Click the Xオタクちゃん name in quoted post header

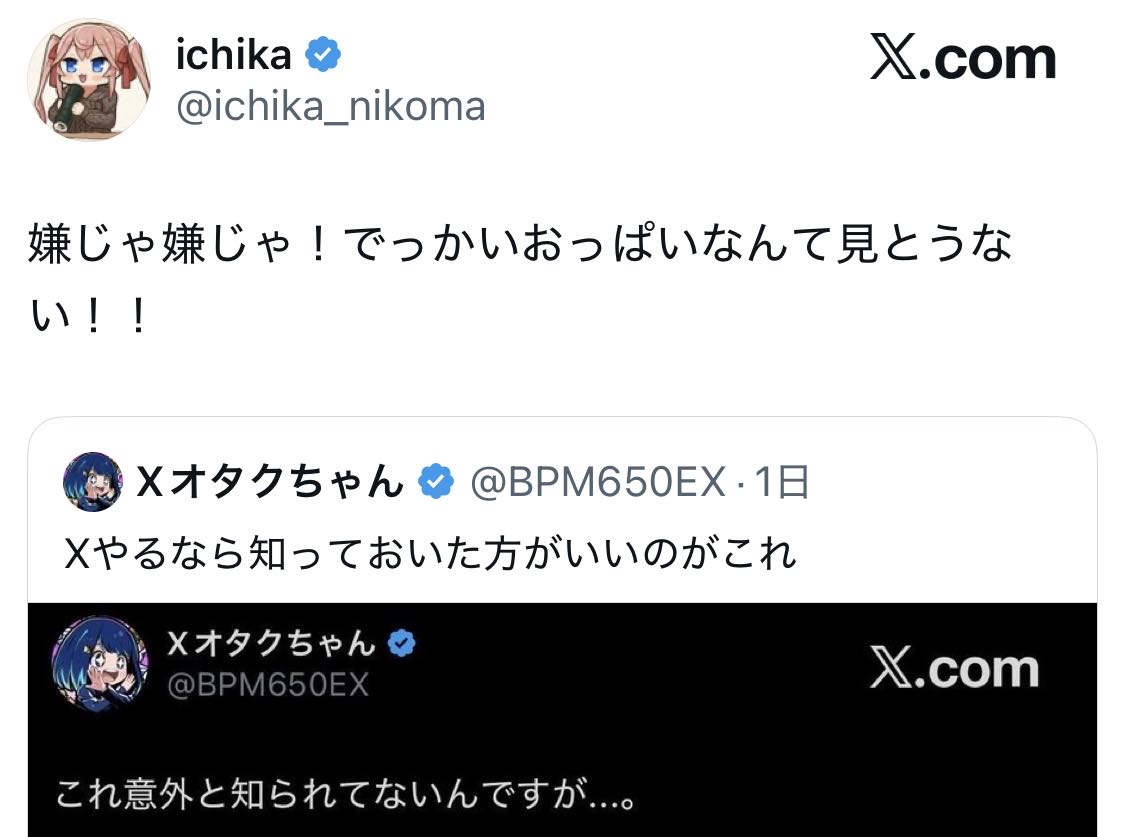[268, 482]
